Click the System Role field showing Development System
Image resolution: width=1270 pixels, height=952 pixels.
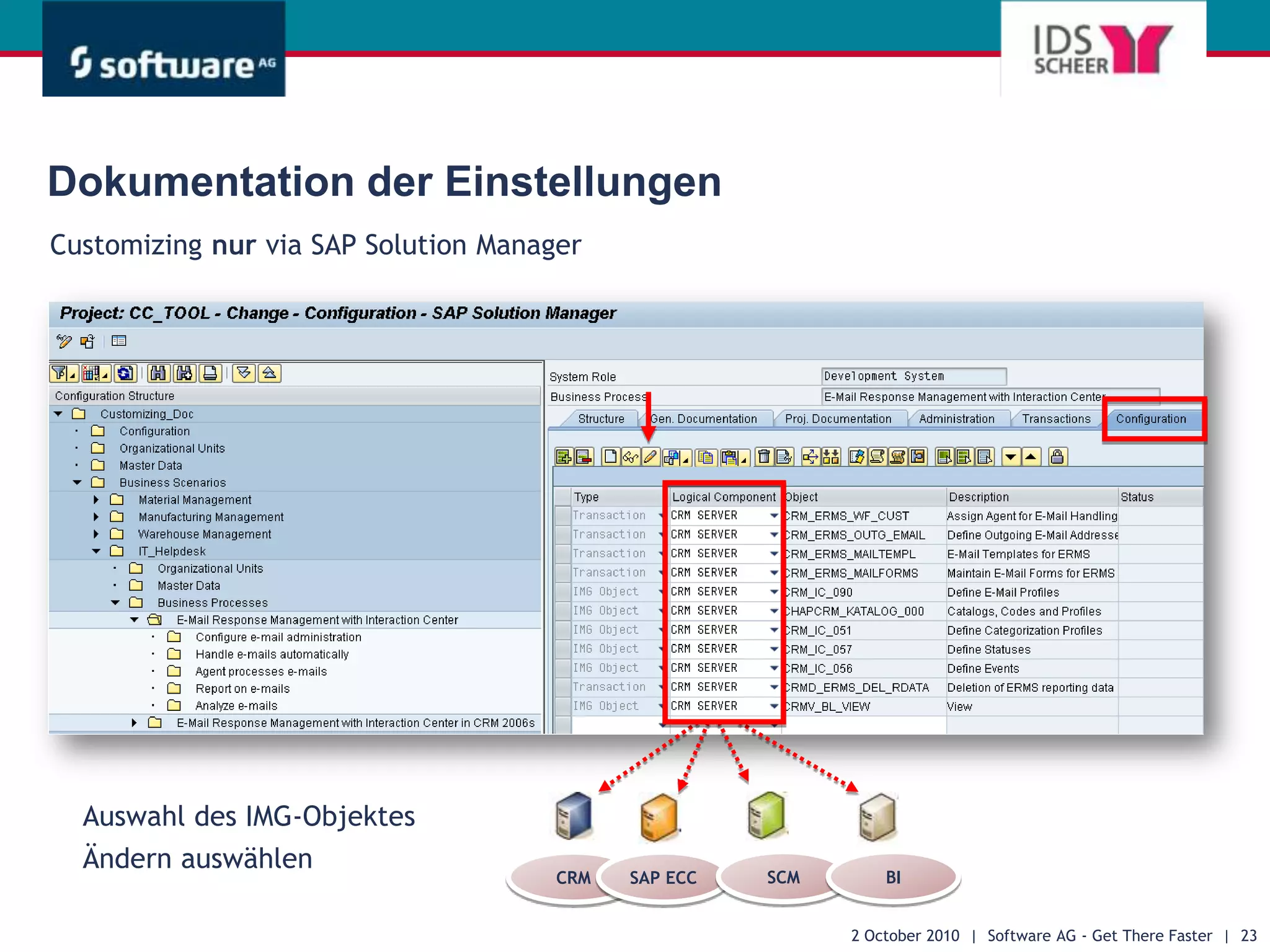tap(913, 376)
